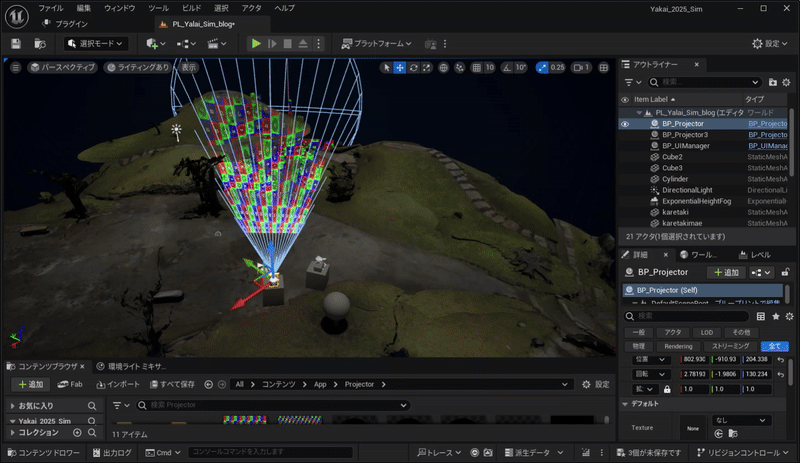Open the cinematics clapperboard dropdown
This screenshot has width=800, height=463.
(x=217, y=44)
